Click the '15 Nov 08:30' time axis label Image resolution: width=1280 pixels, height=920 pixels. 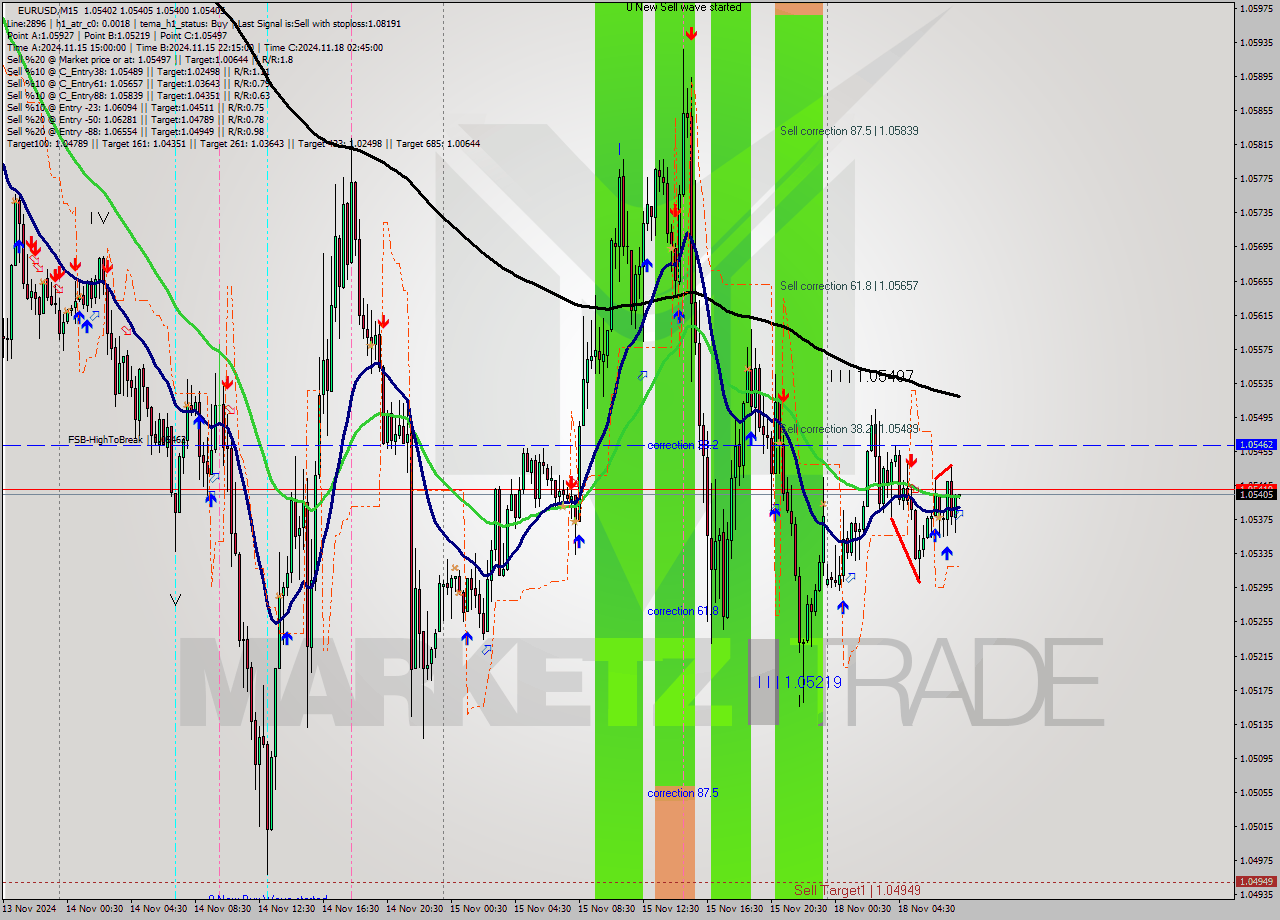coord(606,909)
